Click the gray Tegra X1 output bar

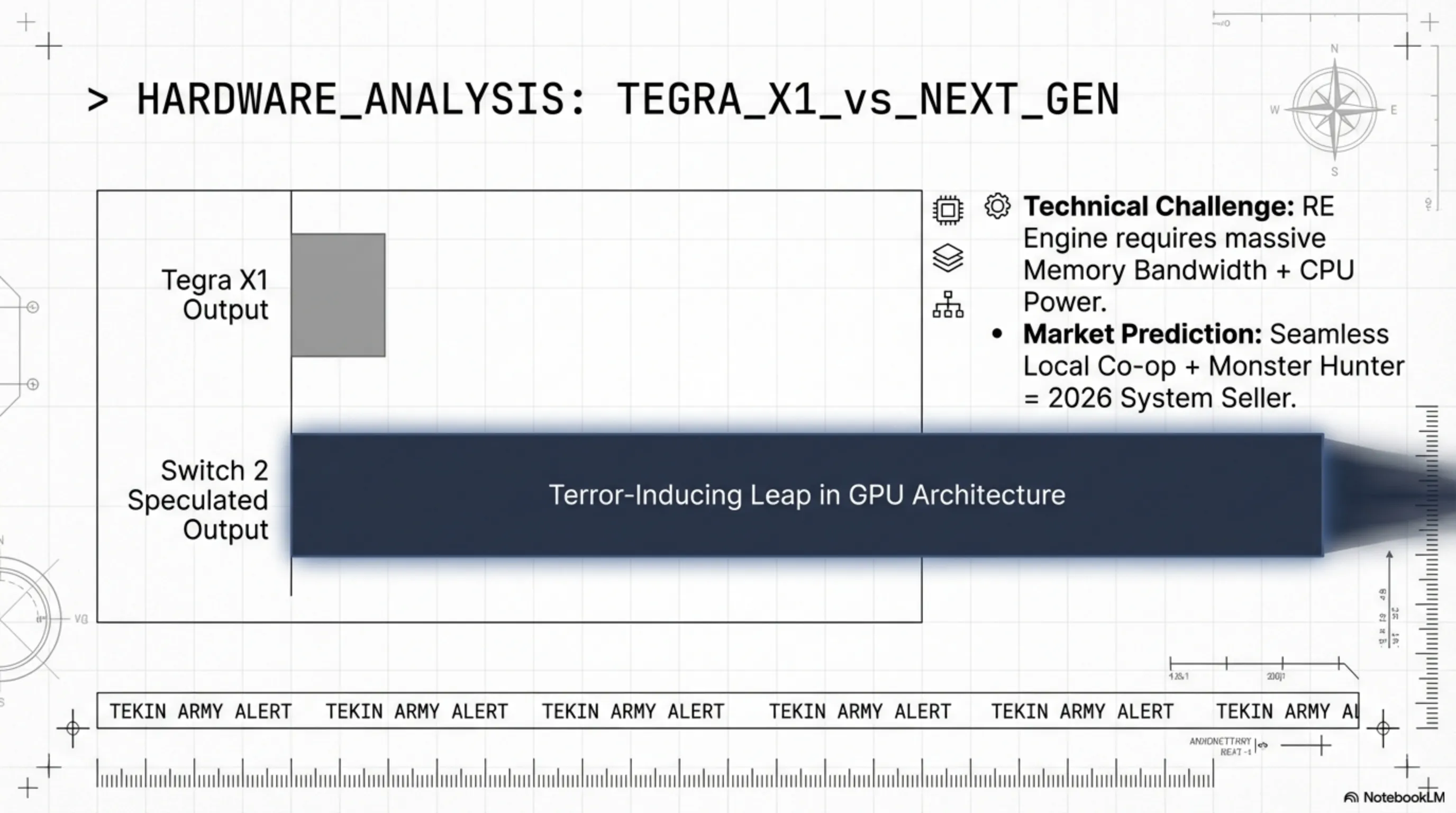click(x=338, y=295)
